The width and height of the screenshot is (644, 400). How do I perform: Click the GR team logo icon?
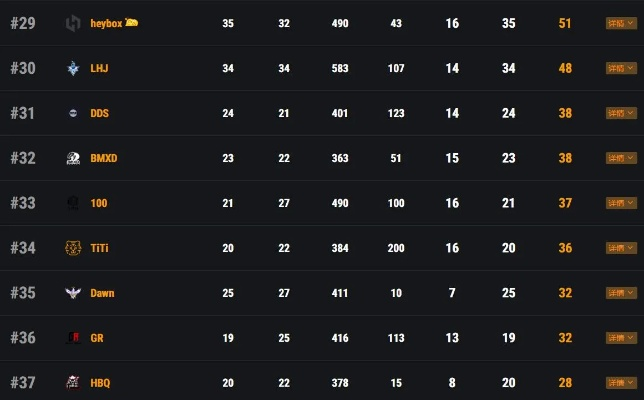click(73, 338)
